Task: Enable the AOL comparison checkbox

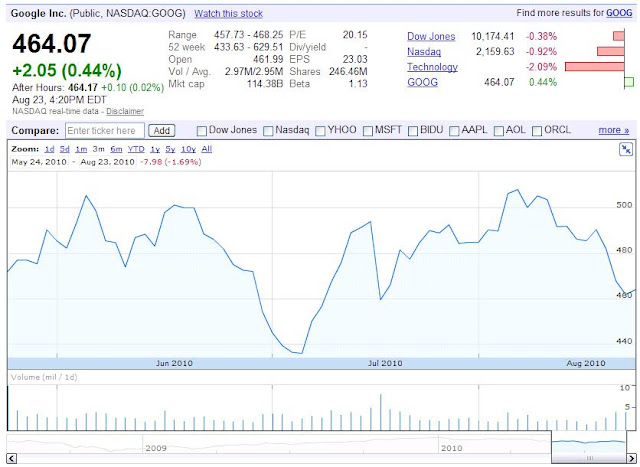Action: [x=499, y=131]
